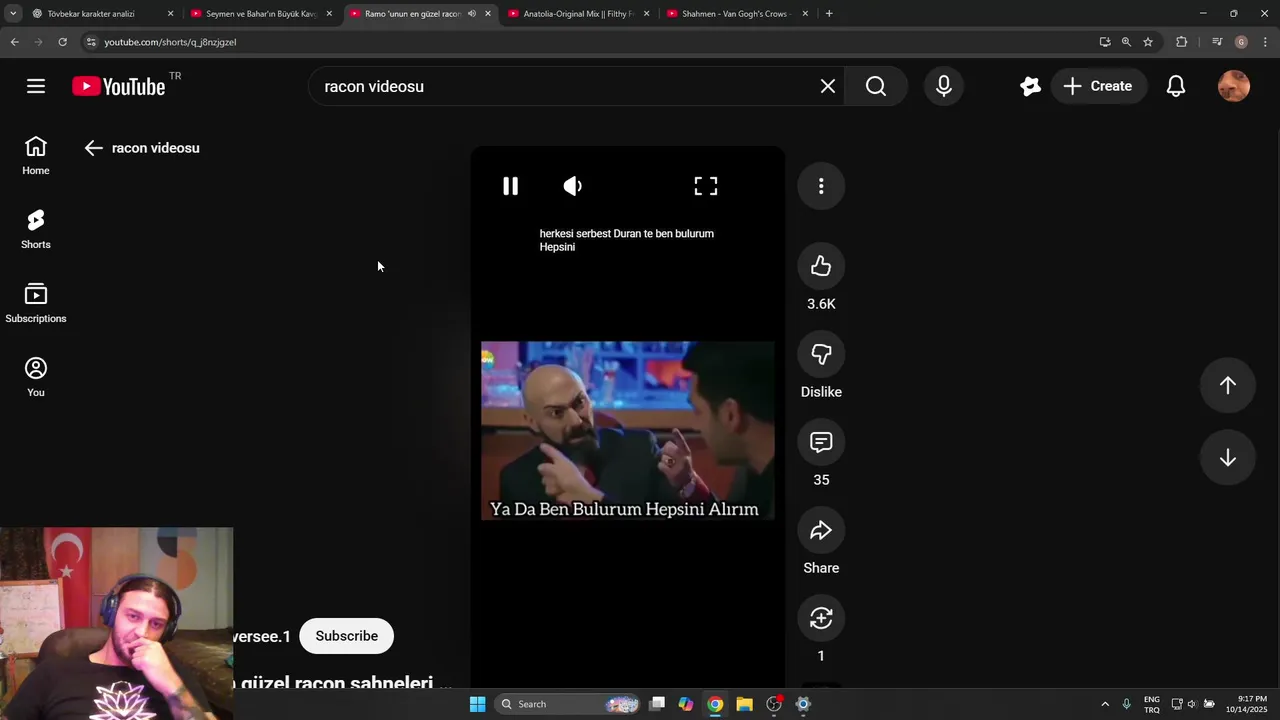This screenshot has width=1280, height=720.
Task: Mute the Ramo tab via speaker icon
Action: [x=471, y=14]
